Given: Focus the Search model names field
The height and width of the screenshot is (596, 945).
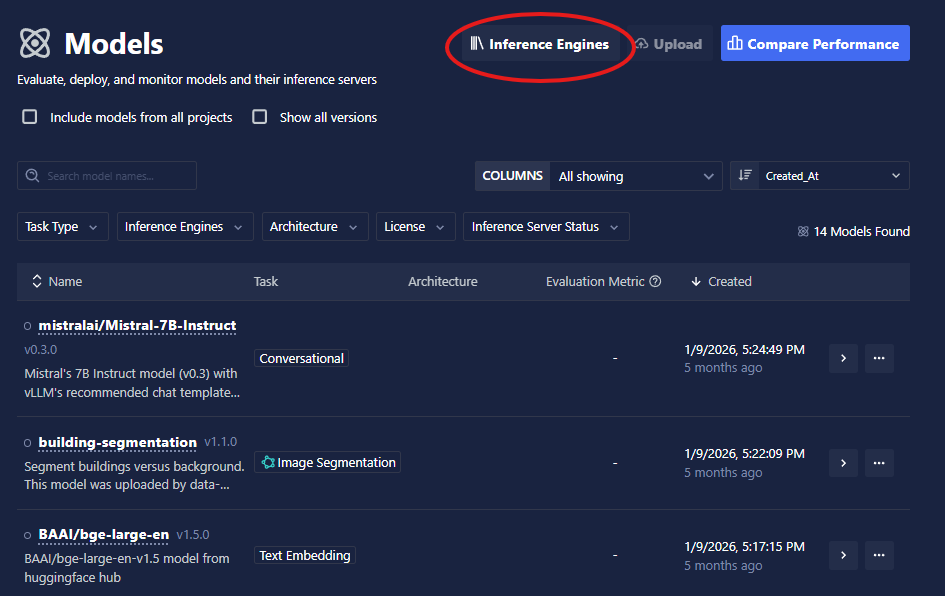Looking at the screenshot, I should (x=107, y=175).
